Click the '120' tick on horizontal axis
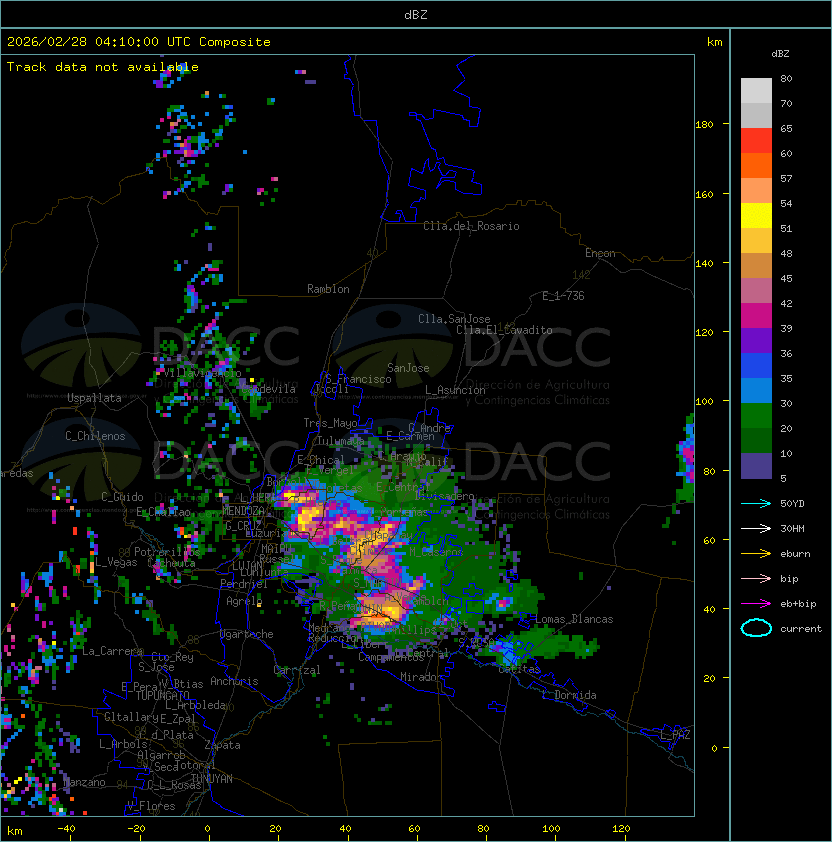The width and height of the screenshot is (832, 842). (x=621, y=829)
